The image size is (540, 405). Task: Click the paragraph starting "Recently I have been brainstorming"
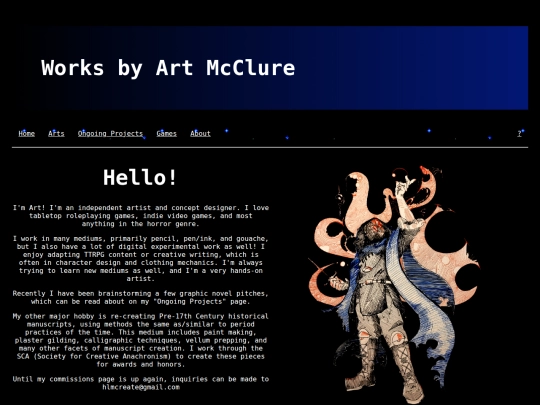click(141, 298)
